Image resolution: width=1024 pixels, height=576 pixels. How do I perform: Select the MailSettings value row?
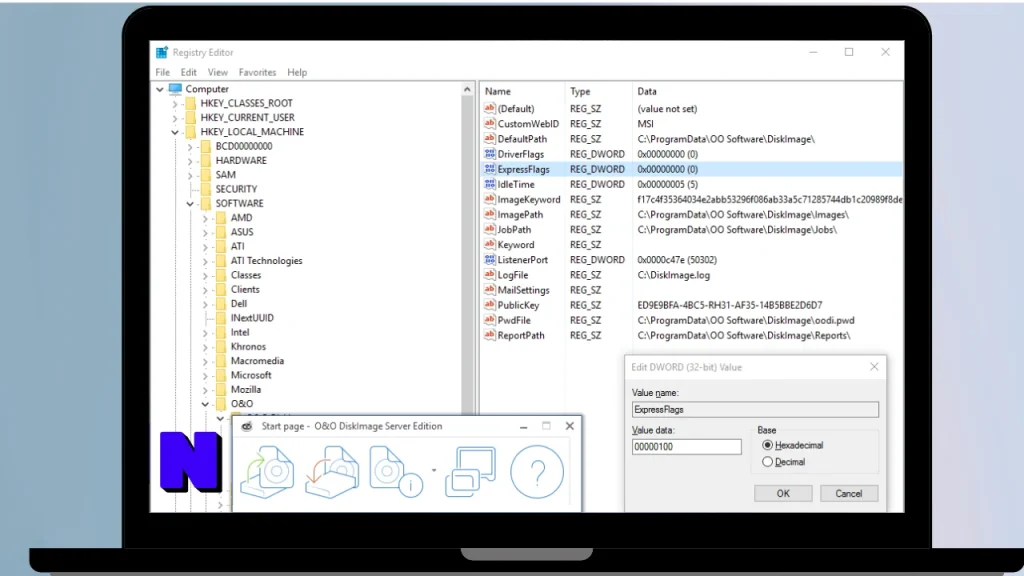[x=692, y=290]
